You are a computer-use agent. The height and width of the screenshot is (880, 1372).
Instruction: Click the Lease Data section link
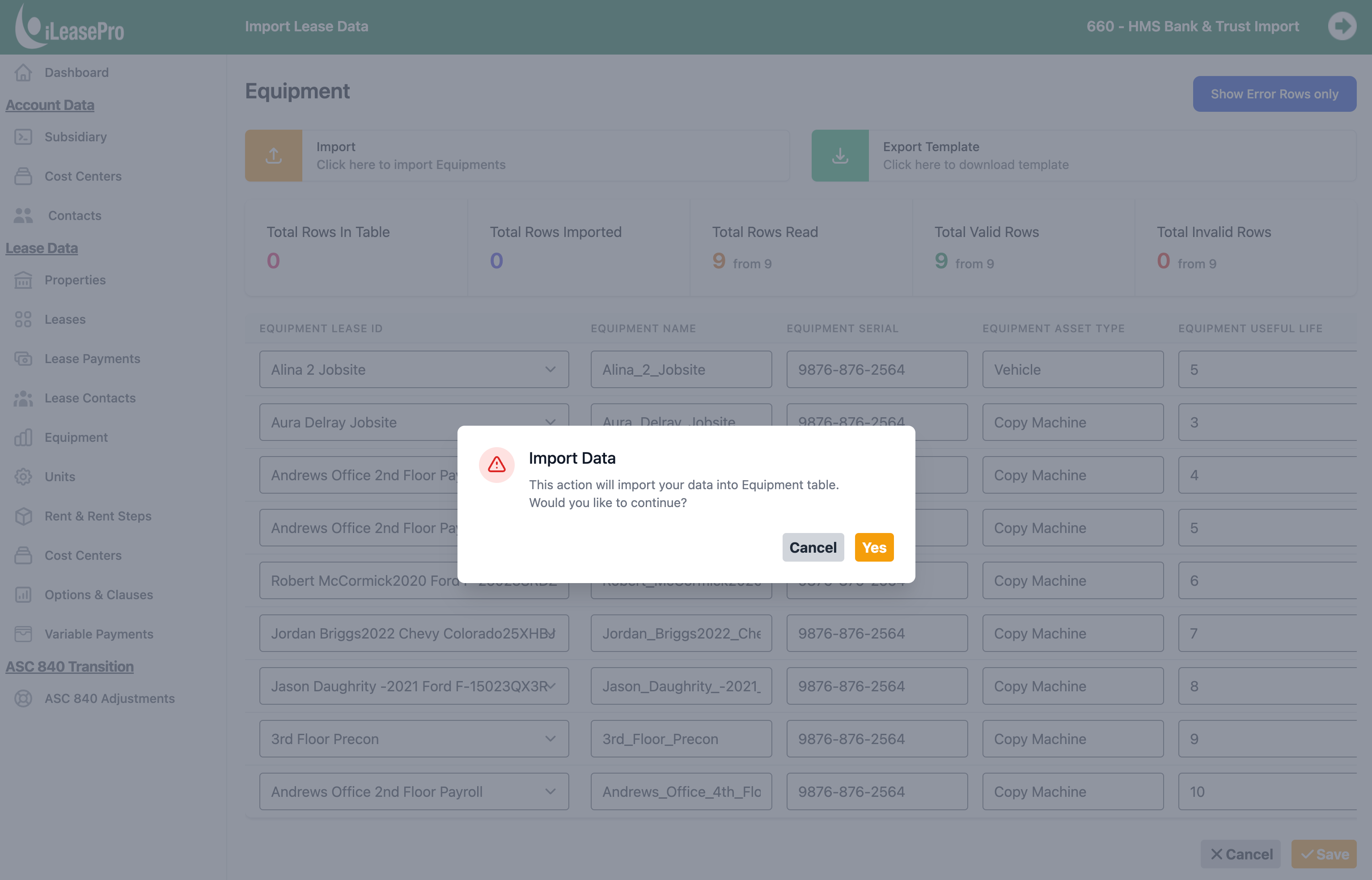[x=42, y=249]
